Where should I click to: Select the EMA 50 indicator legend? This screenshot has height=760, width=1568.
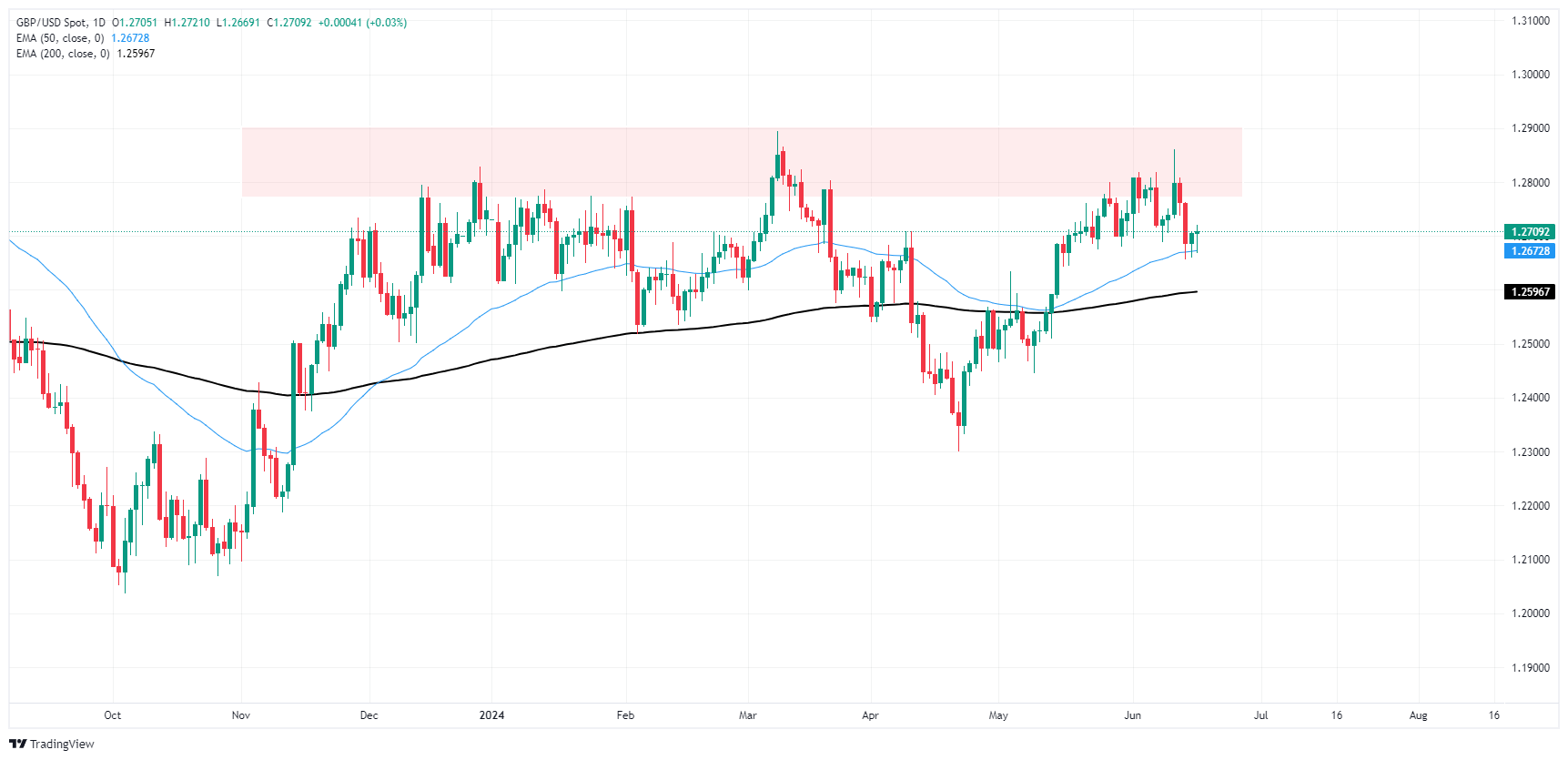click(60, 38)
